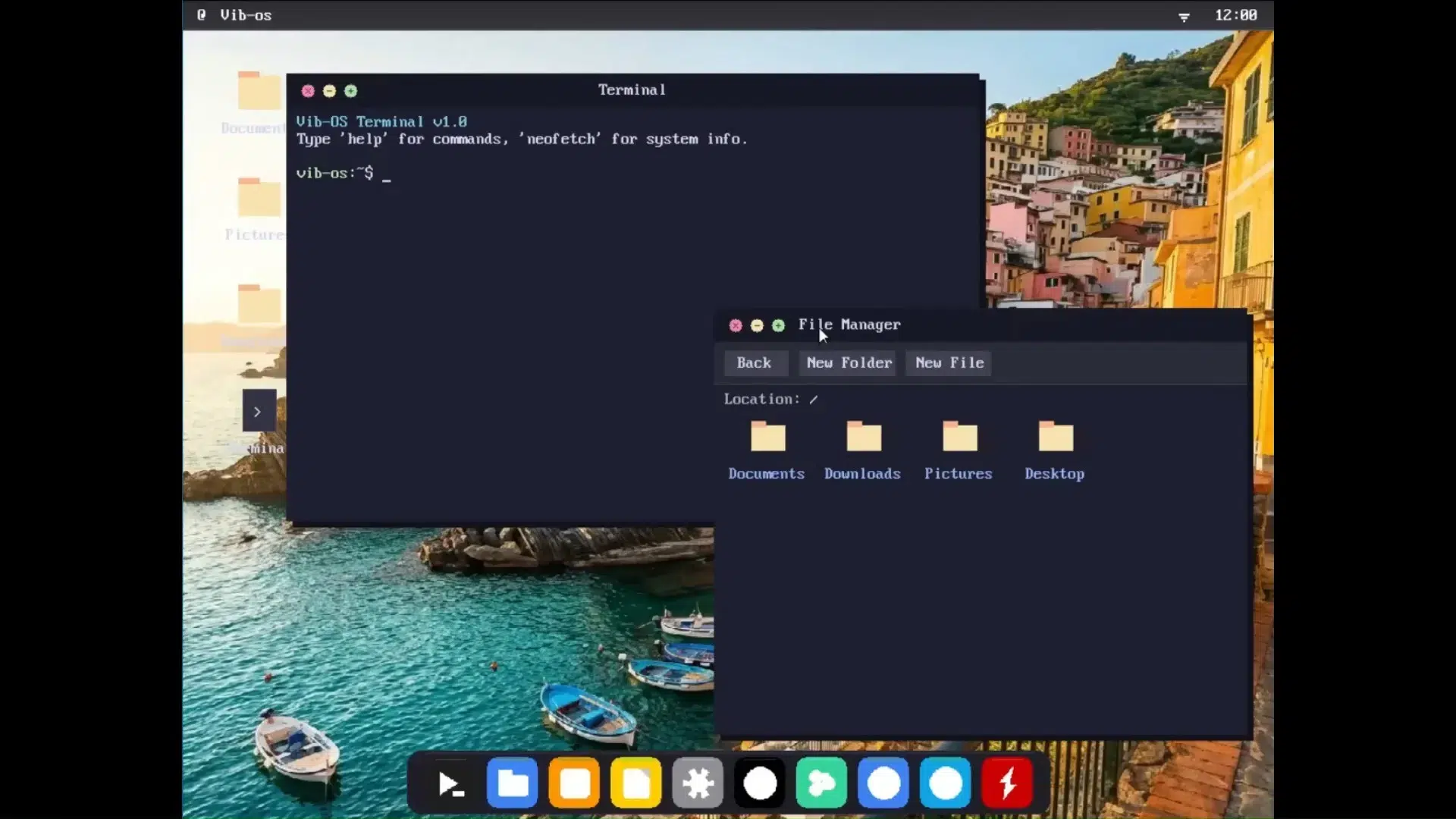Open the Vib-os menu in the top bar

coord(235,14)
